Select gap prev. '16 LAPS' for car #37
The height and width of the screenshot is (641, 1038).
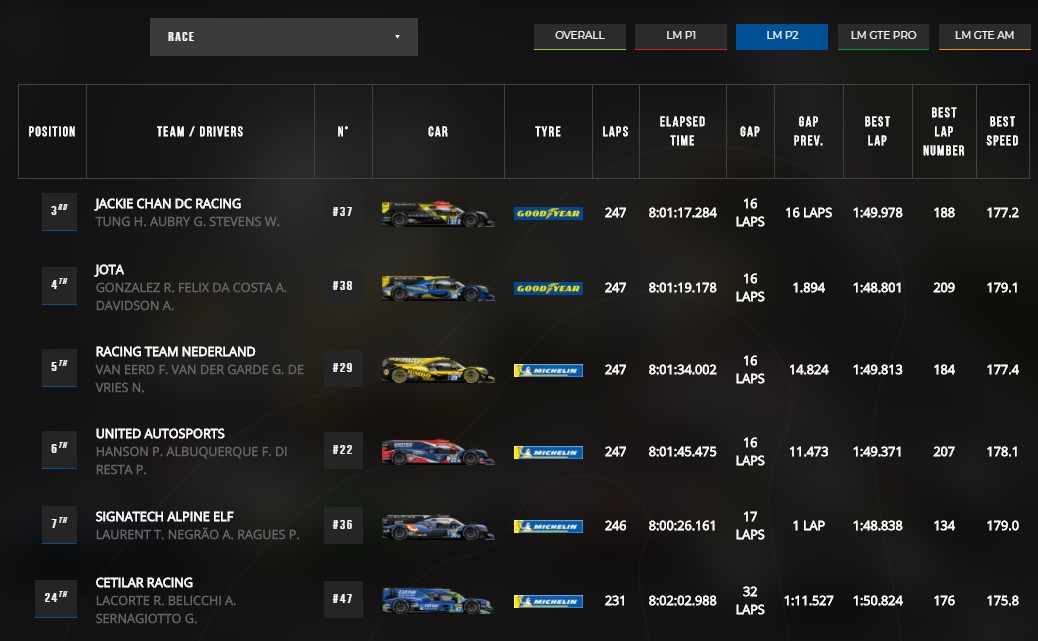click(x=808, y=213)
